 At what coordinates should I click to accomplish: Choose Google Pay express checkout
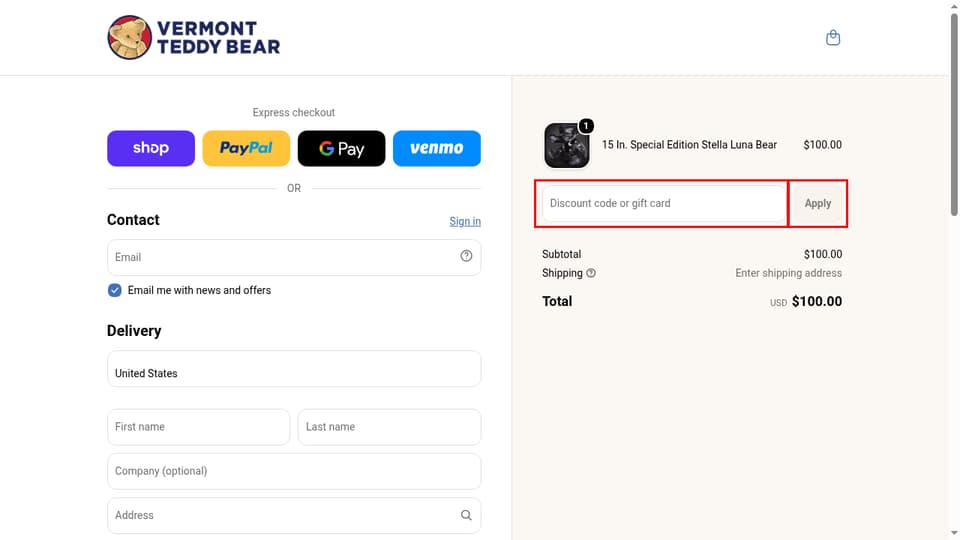tap(342, 148)
